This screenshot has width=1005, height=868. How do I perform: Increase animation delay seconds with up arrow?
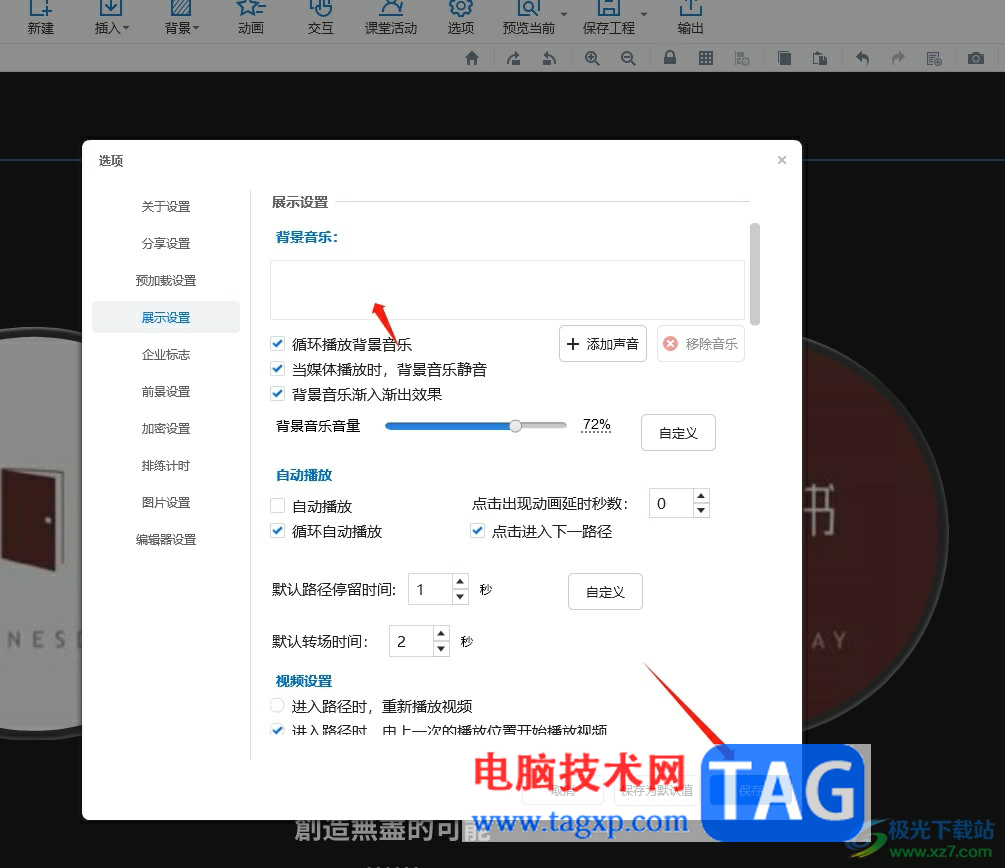coord(701,496)
